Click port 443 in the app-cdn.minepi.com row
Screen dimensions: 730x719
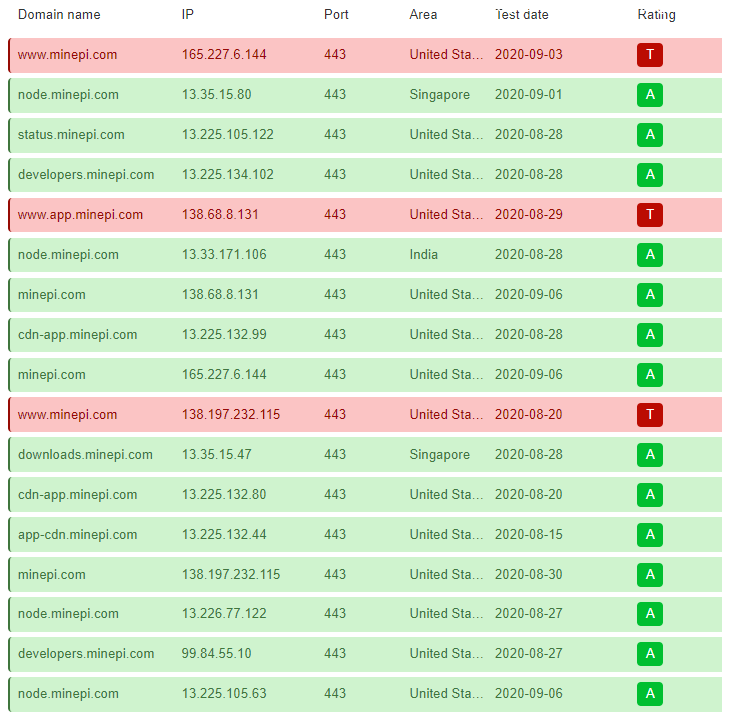[x=335, y=535]
